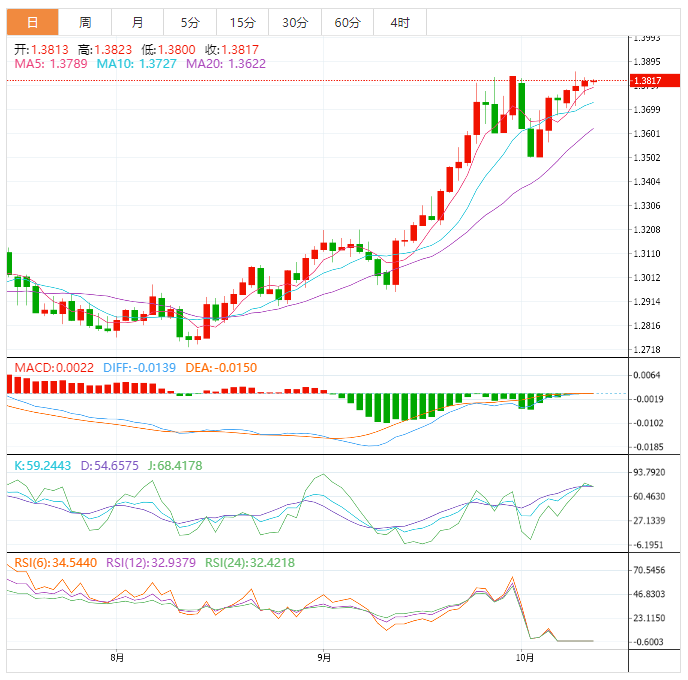Click the closing price 收:1.3817

coord(232,50)
